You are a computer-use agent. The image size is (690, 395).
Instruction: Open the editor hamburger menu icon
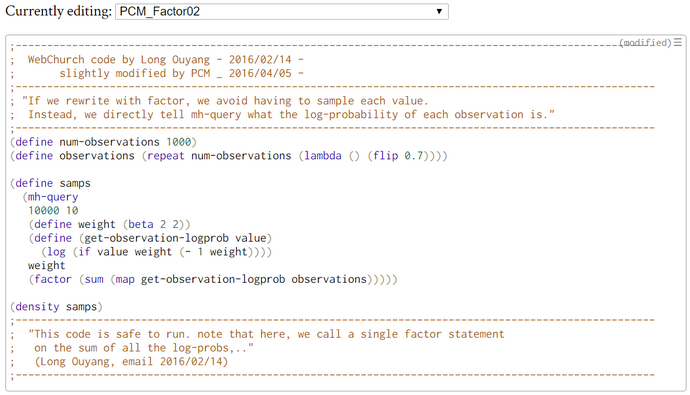[x=678, y=42]
